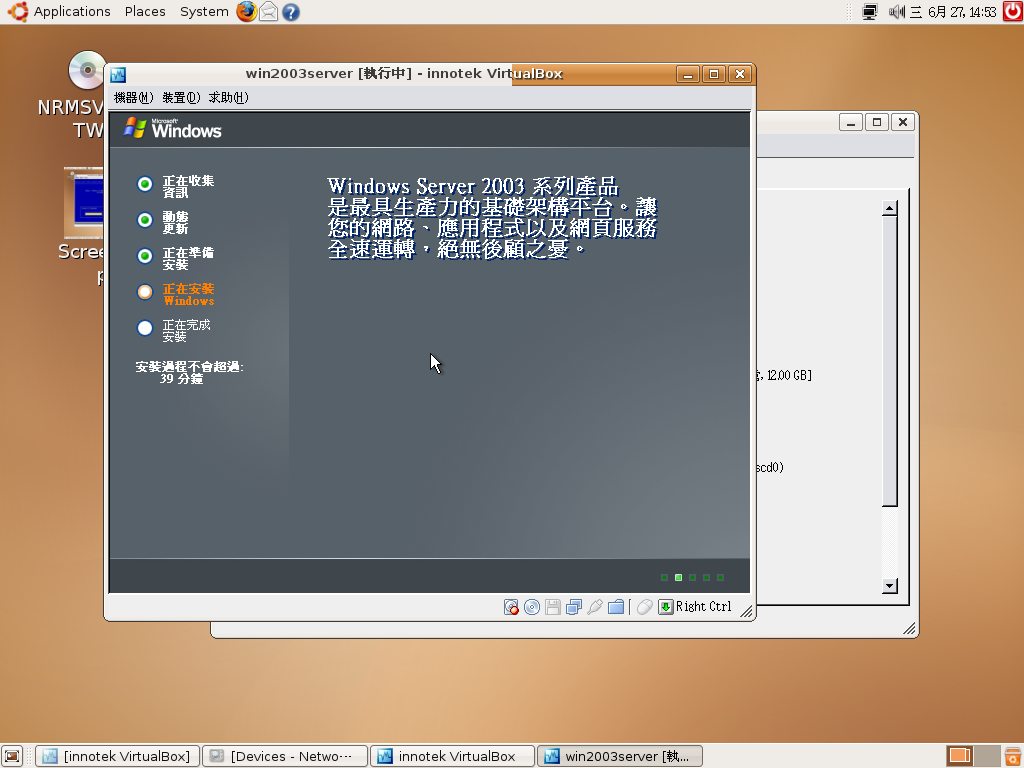Open the System menu in top panel
The height and width of the screenshot is (768, 1024).
(x=204, y=12)
